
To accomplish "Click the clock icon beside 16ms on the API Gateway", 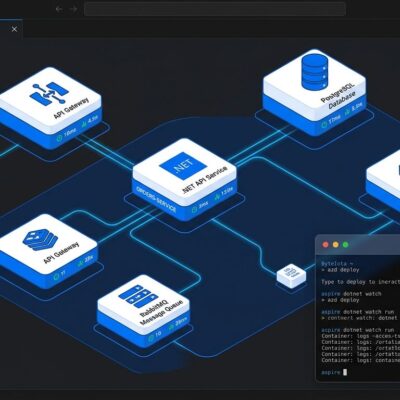I will point(59,137).
